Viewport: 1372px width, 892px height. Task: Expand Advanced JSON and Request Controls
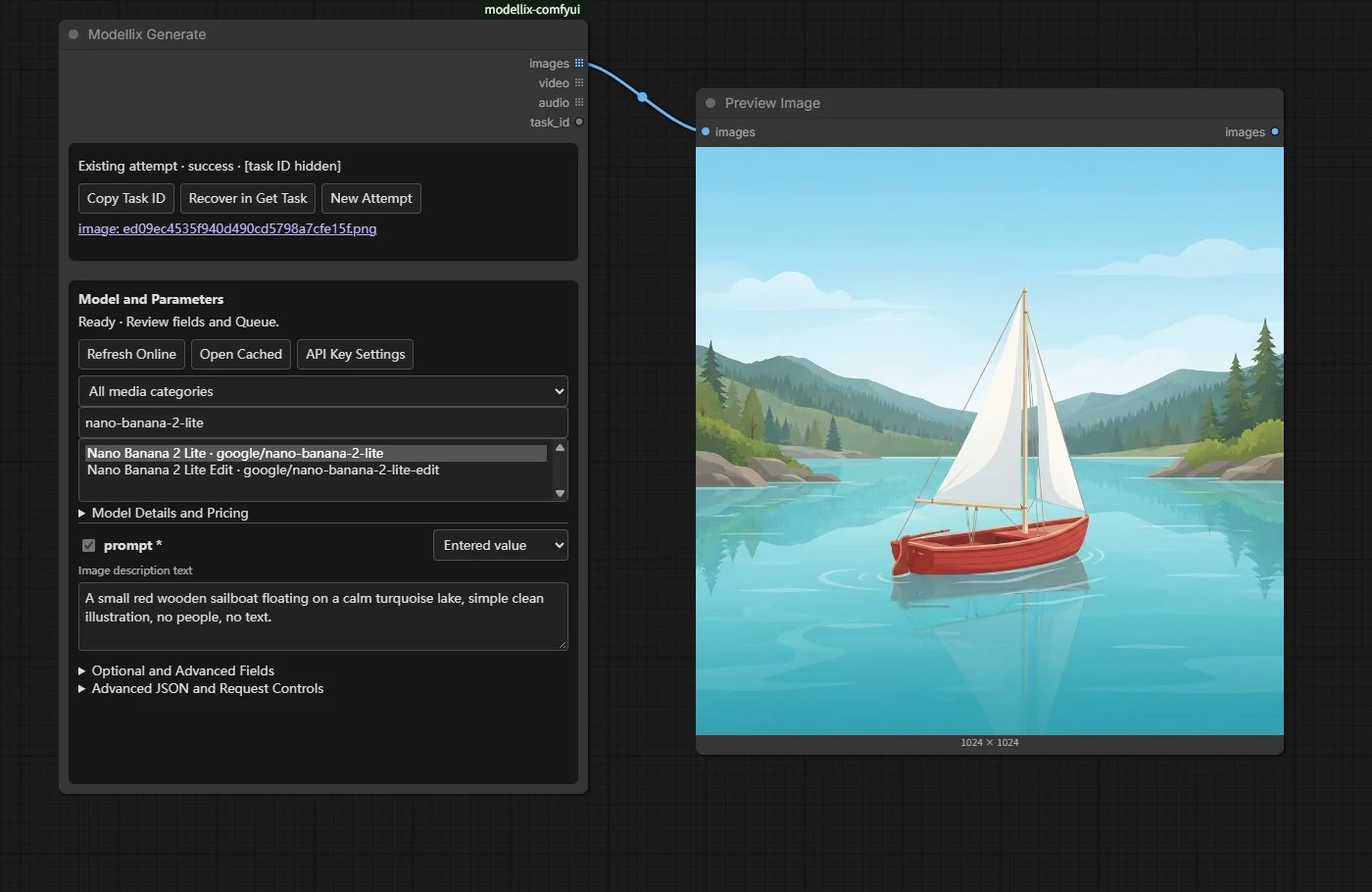click(201, 688)
